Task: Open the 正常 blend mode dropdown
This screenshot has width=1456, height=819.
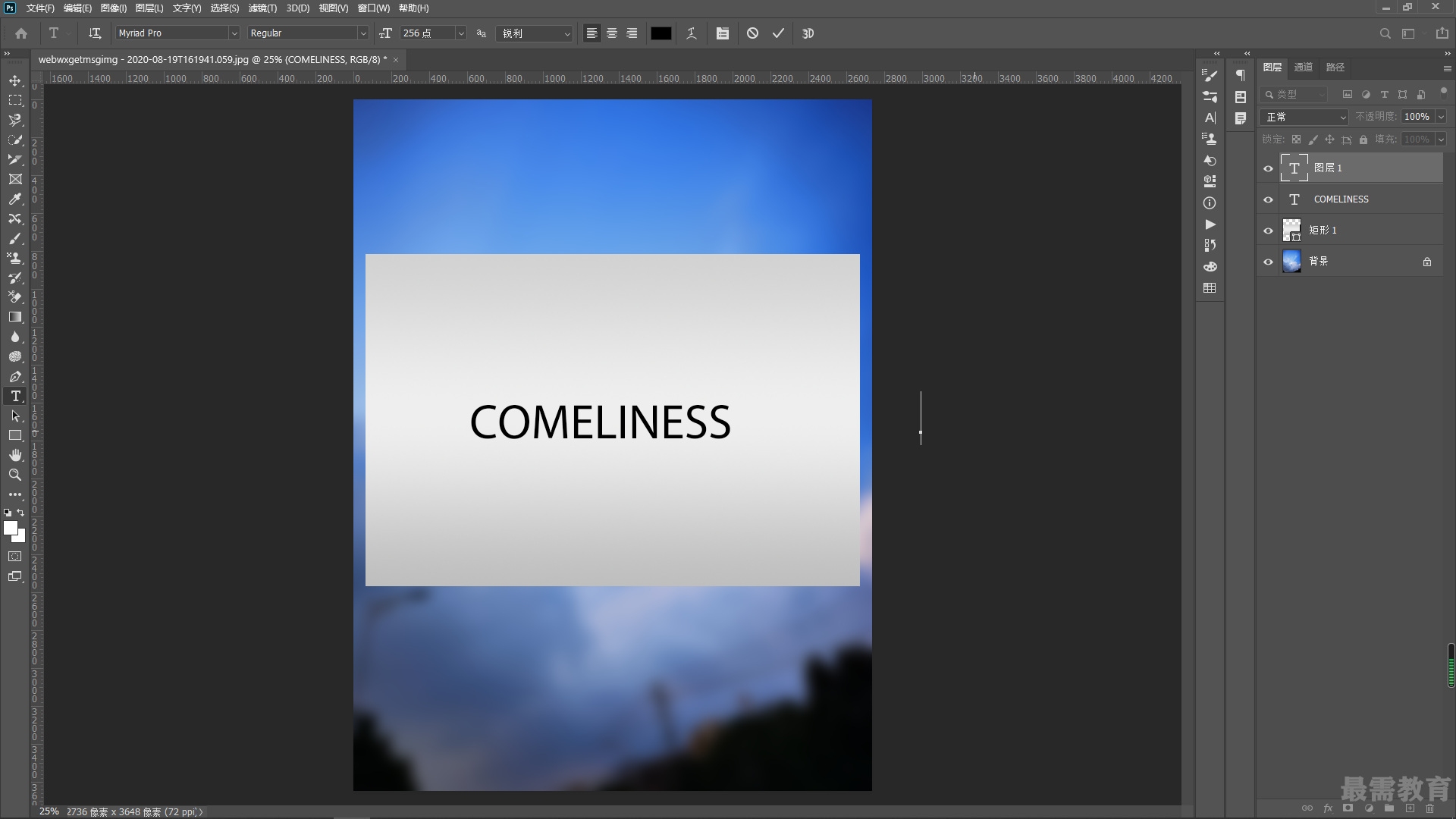Action: tap(1304, 117)
